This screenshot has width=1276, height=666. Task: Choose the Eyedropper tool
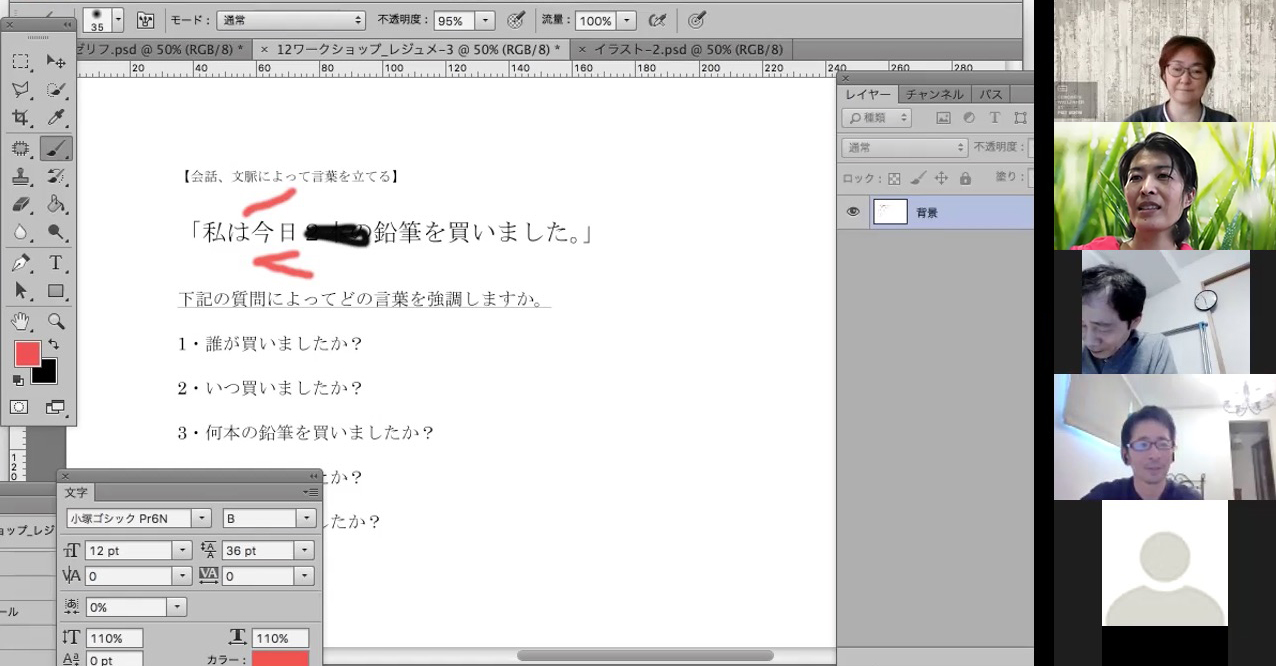(56, 118)
